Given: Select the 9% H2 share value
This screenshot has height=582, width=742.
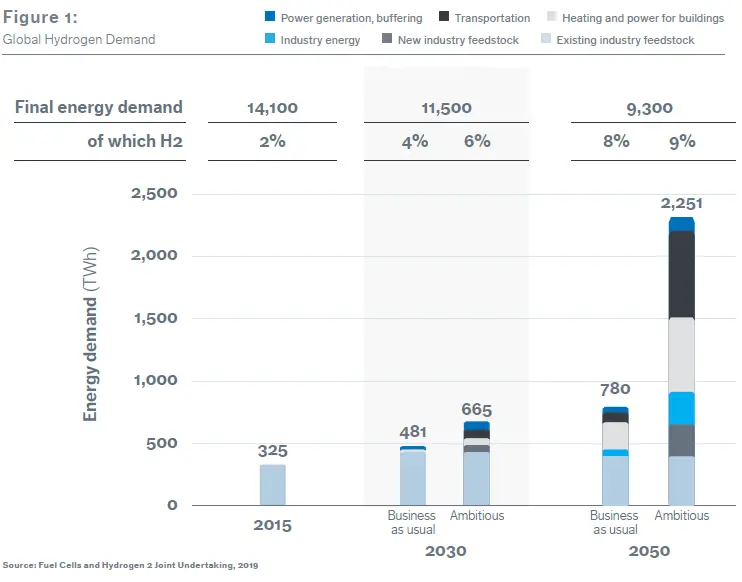Looking at the screenshot, I should 682,142.
